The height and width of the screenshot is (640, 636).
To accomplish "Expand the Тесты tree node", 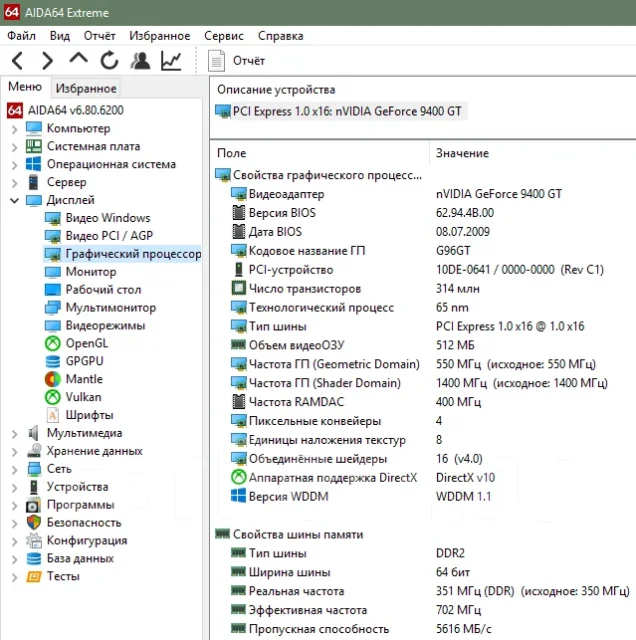I will click(x=15, y=577).
